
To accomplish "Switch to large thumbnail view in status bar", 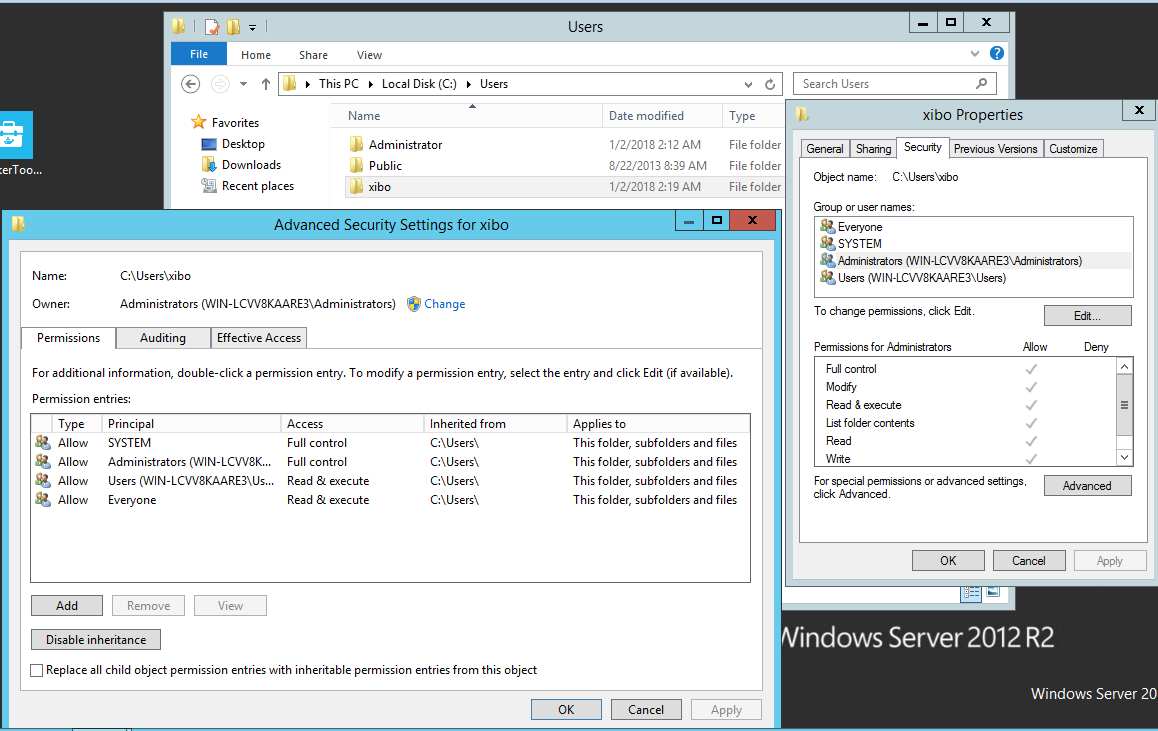I will (992, 592).
